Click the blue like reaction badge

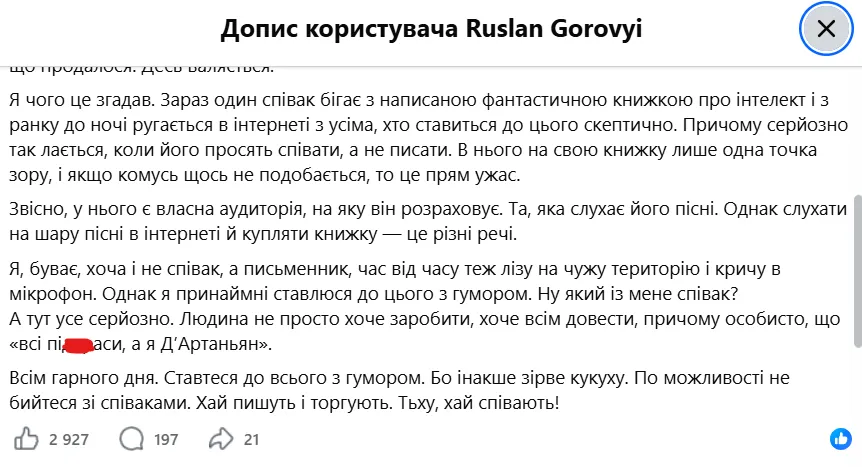[841, 439]
